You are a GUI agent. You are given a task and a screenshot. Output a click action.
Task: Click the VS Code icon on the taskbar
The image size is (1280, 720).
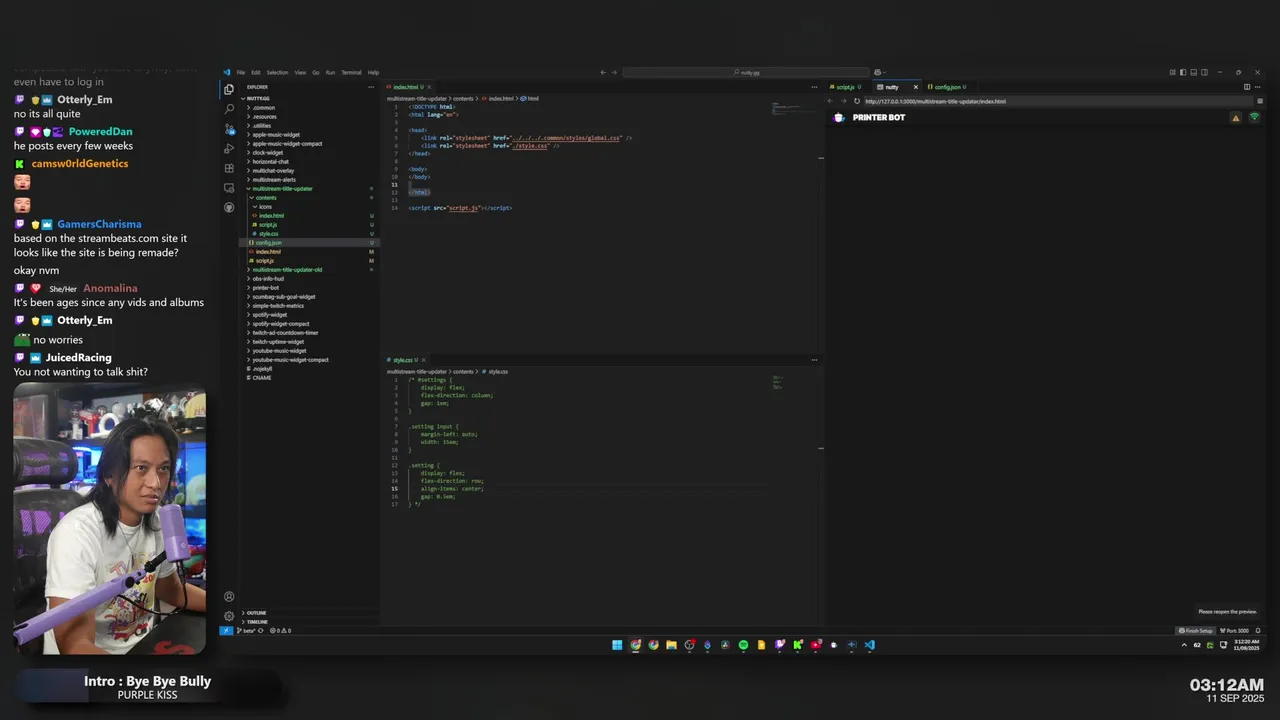pos(869,645)
